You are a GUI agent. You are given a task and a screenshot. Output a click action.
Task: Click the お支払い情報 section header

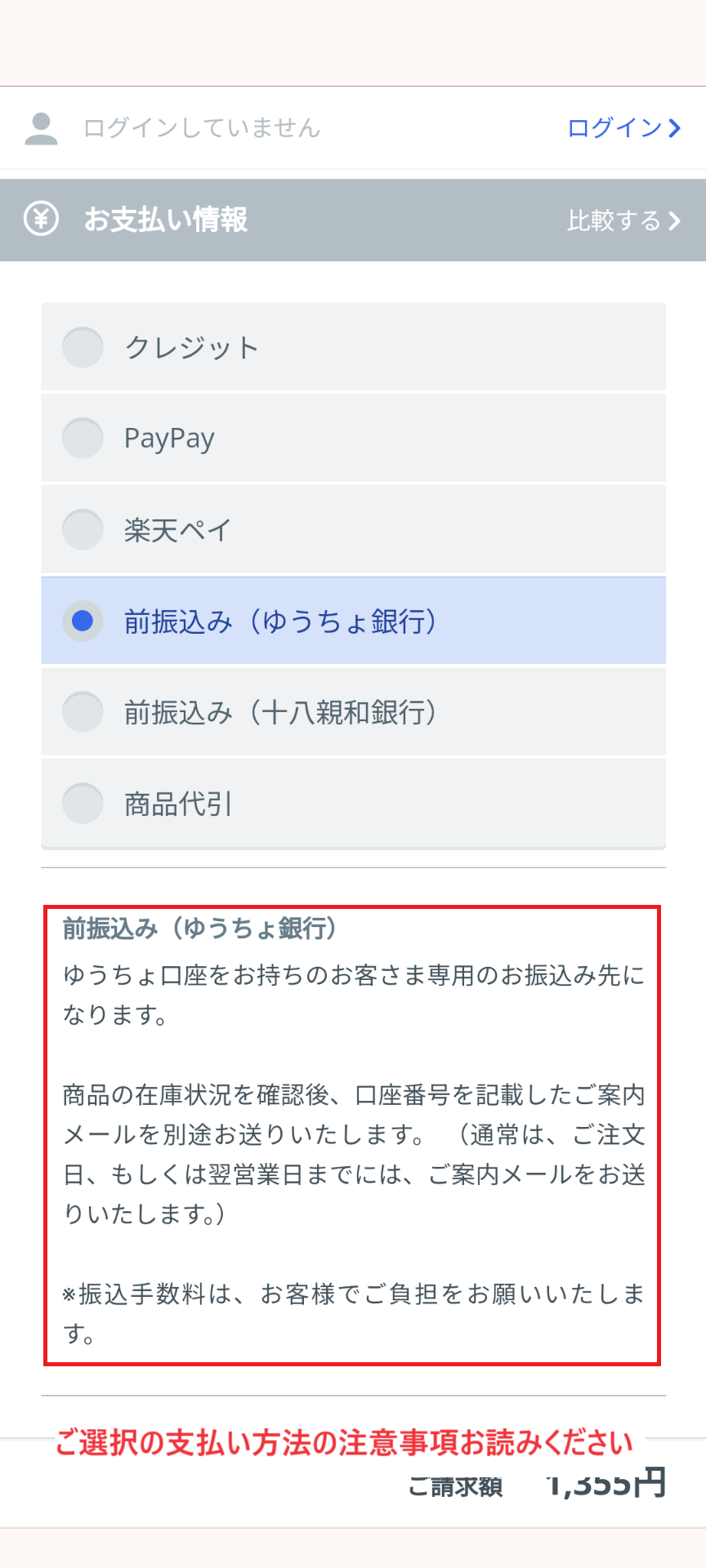coord(353,220)
